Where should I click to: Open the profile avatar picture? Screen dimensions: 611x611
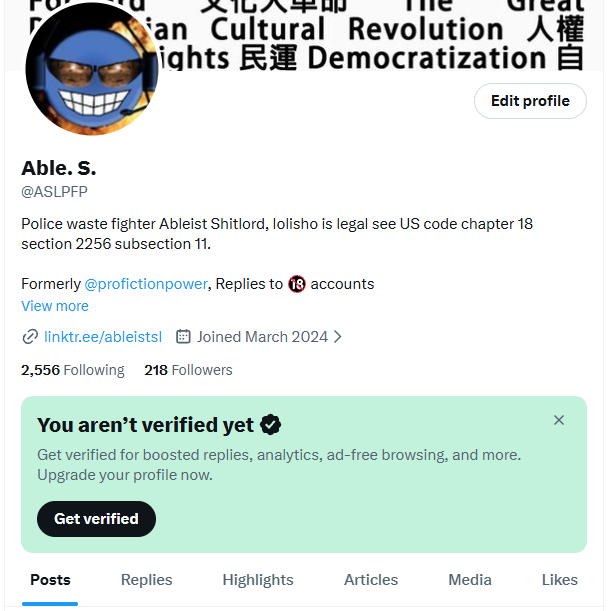point(92,69)
